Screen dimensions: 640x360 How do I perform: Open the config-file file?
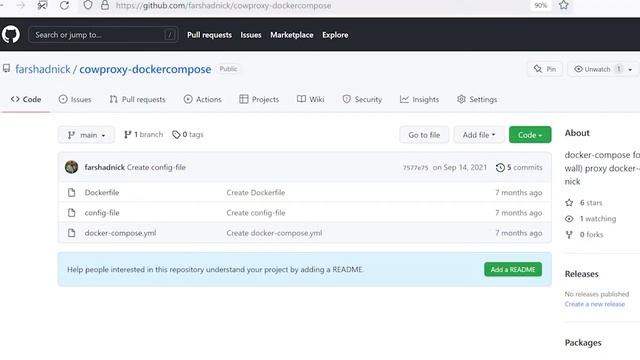[x=102, y=213]
